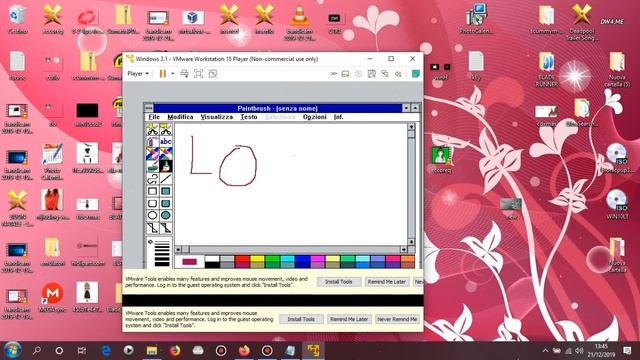640x360 pixels.
Task: Pick the magenta palette color
Action: [x=318, y=259]
